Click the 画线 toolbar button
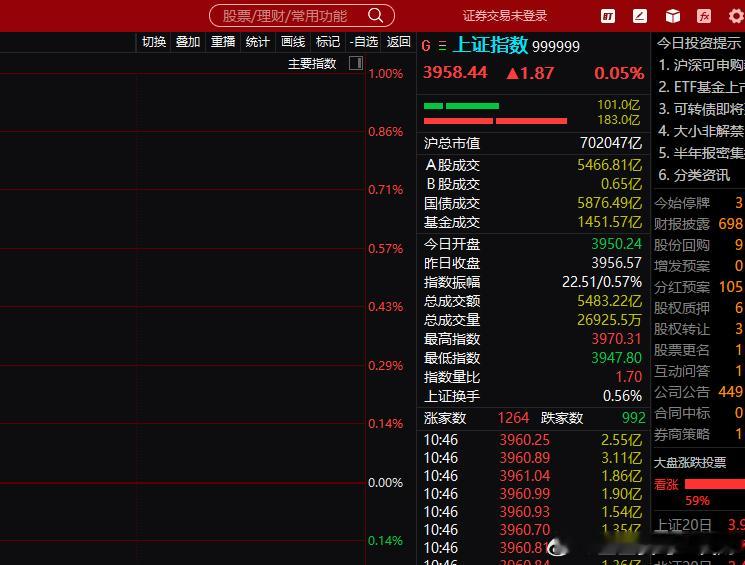 (293, 42)
